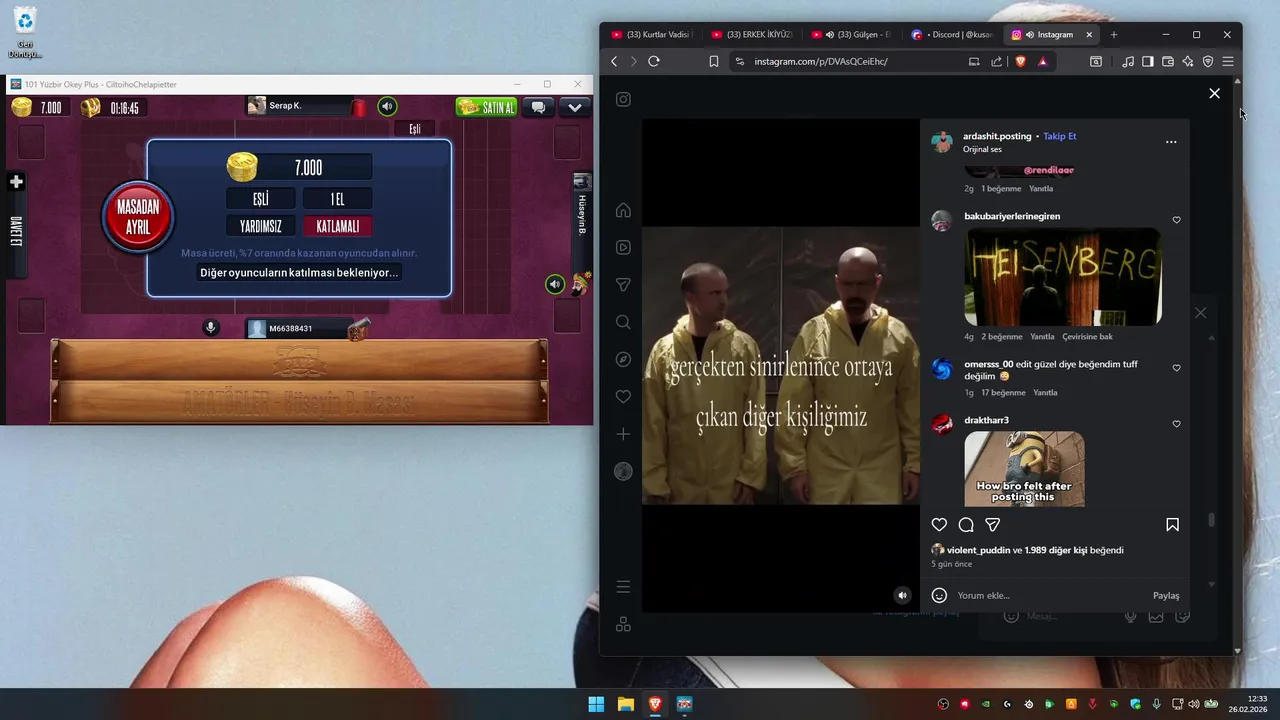Open the post's three-dot options menu
1280x720 pixels.
click(1171, 142)
